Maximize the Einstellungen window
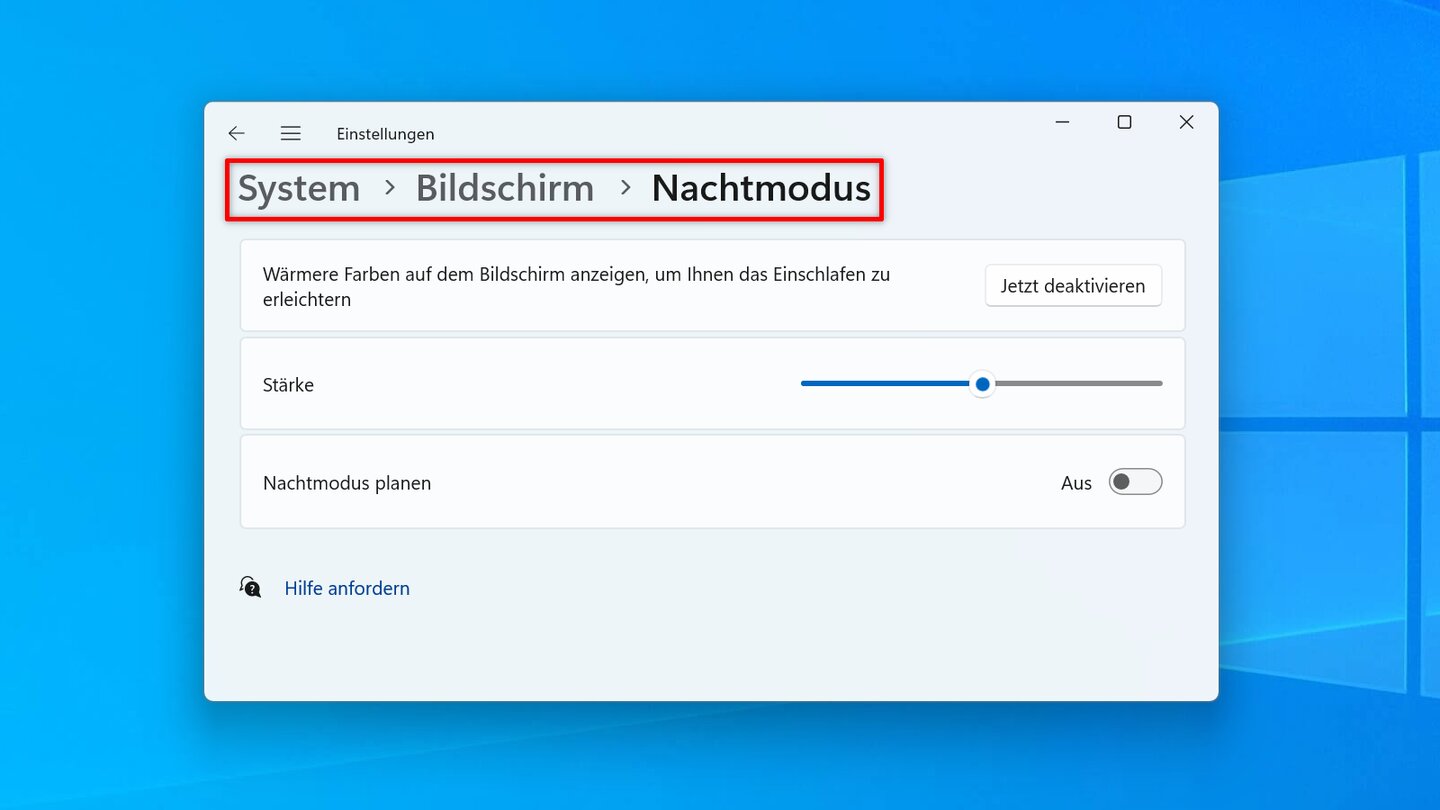The height and width of the screenshot is (810, 1440). click(x=1124, y=122)
